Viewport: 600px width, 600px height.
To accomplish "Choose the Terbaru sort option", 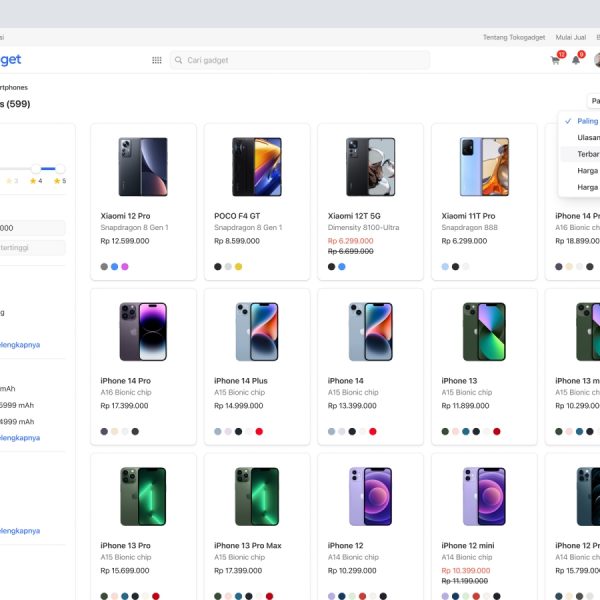I will click(580, 154).
